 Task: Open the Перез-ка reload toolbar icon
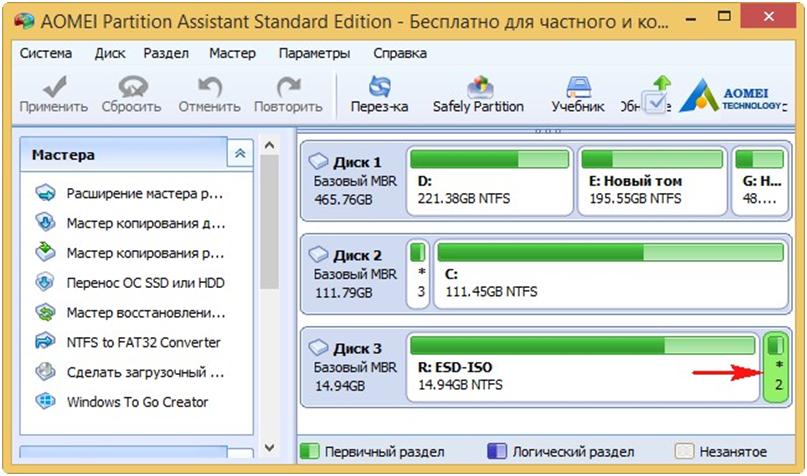coord(379,86)
